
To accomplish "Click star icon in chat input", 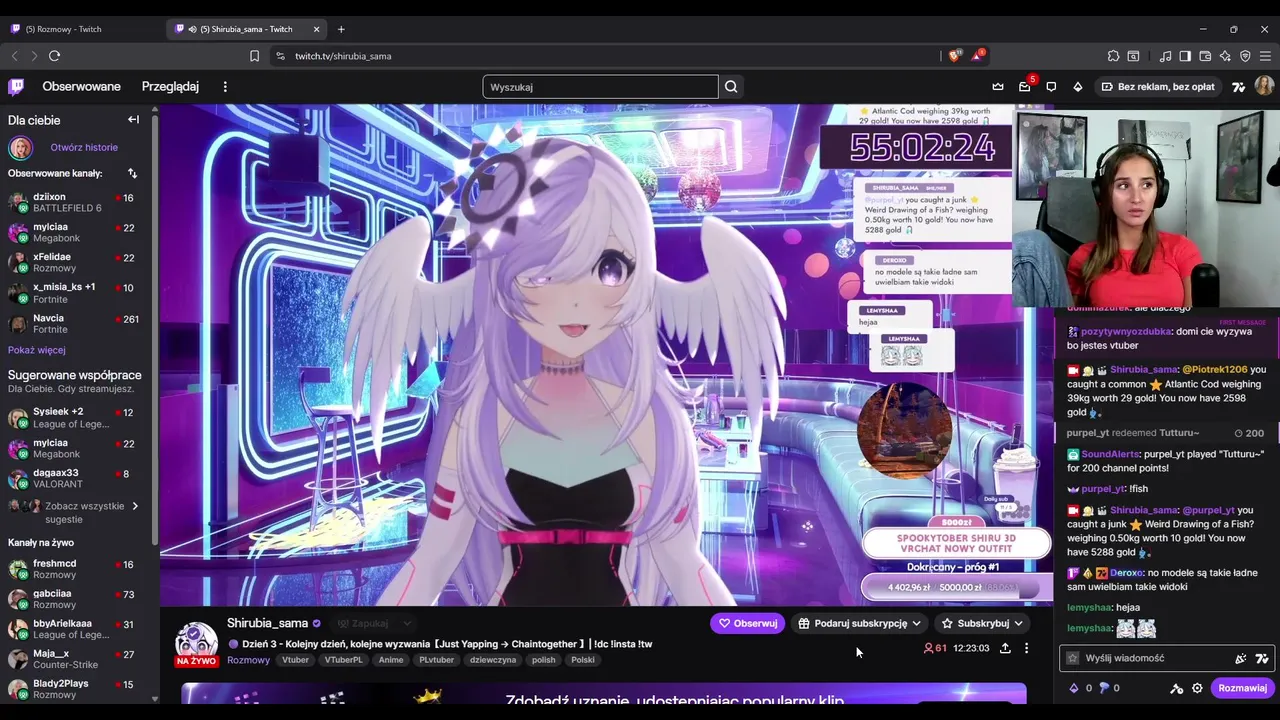I will tap(1073, 658).
